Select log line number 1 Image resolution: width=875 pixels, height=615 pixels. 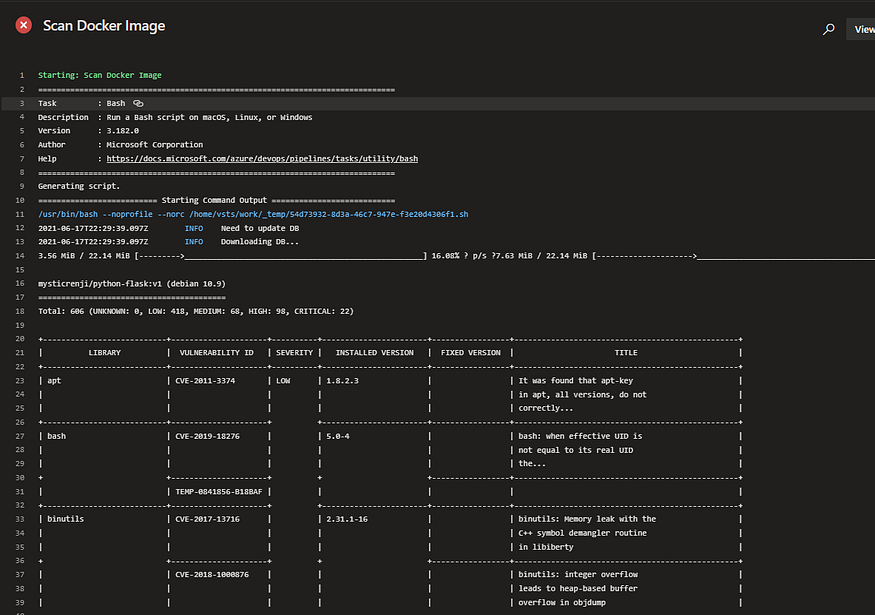[21, 75]
